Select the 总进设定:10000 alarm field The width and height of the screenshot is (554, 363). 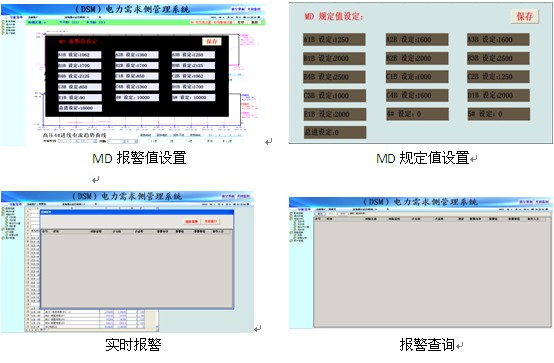(80, 108)
